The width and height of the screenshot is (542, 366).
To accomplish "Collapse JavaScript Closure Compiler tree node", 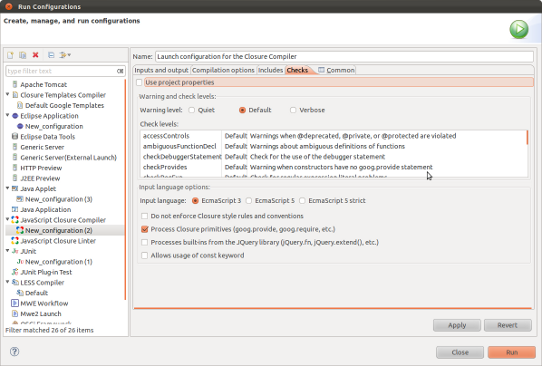I will [8, 219].
